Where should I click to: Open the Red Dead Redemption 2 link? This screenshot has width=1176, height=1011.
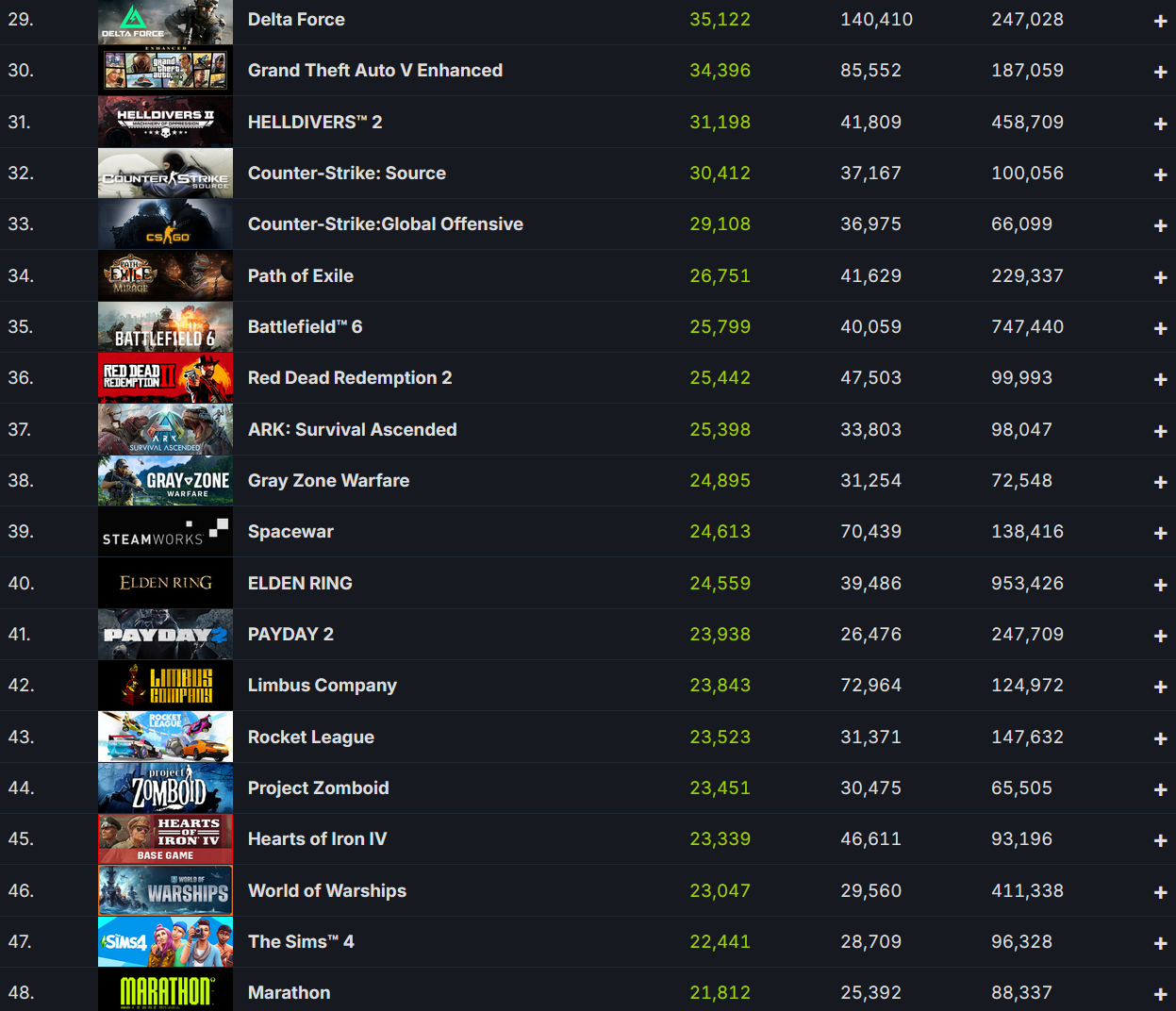(x=350, y=378)
